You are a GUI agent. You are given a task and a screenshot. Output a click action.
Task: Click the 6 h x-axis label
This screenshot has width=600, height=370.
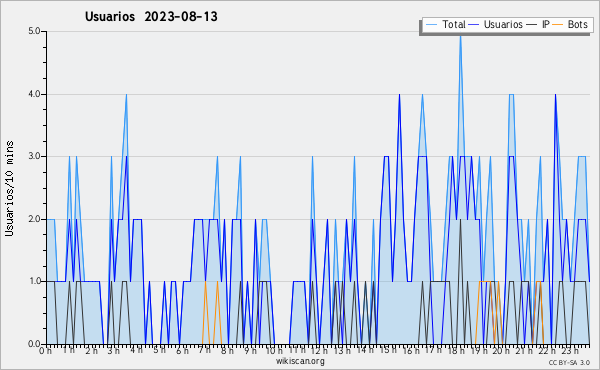182,350
